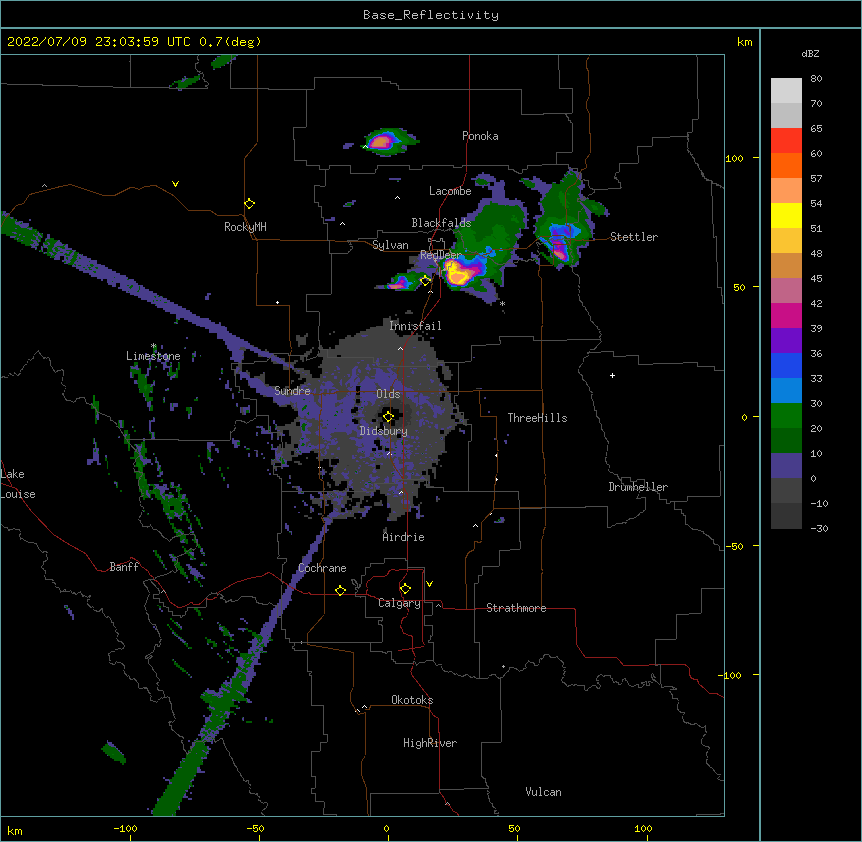862x842 pixels.
Task: Click the RedDeer label
Action: tap(440, 255)
